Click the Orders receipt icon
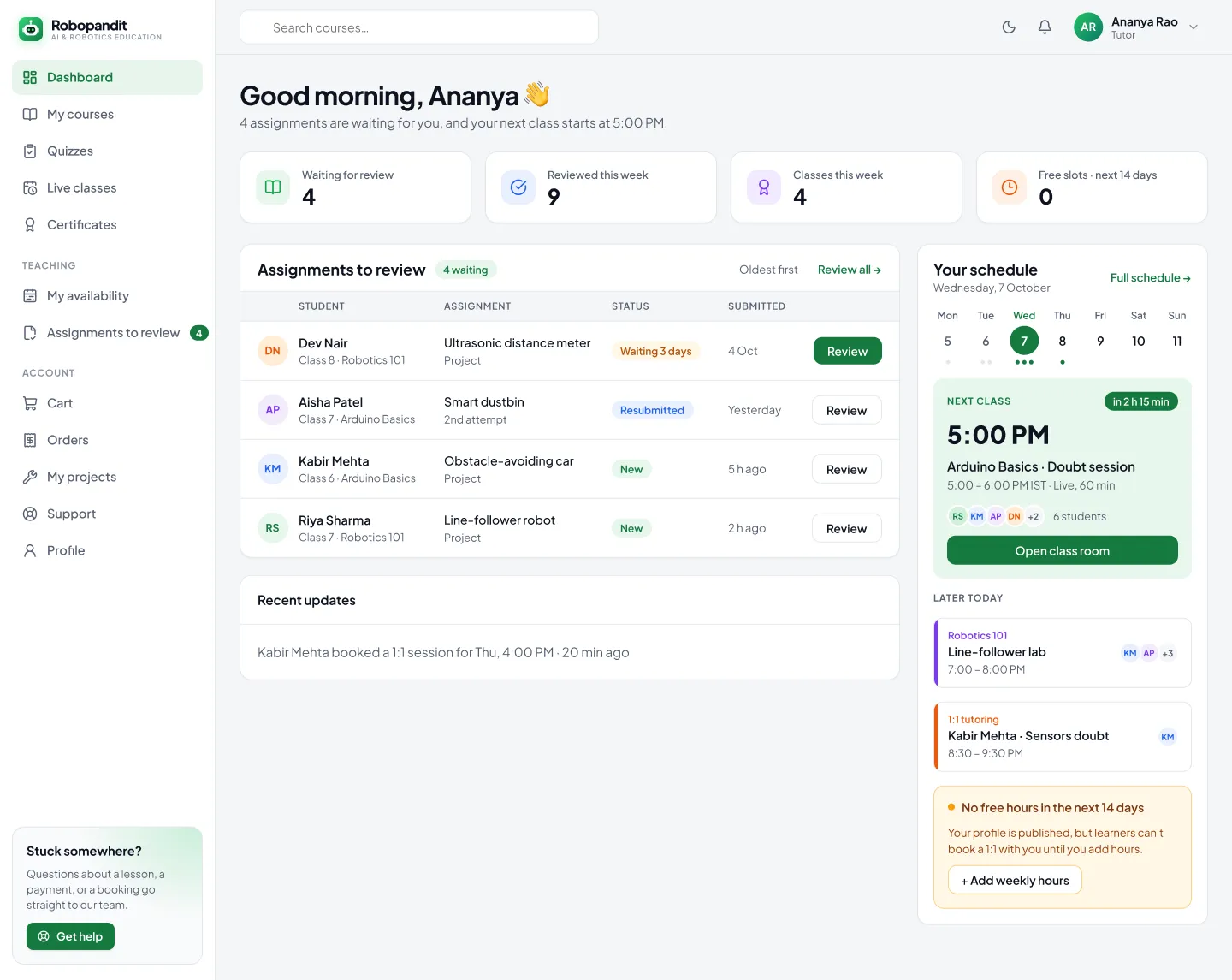The height and width of the screenshot is (980, 1232). tap(30, 440)
